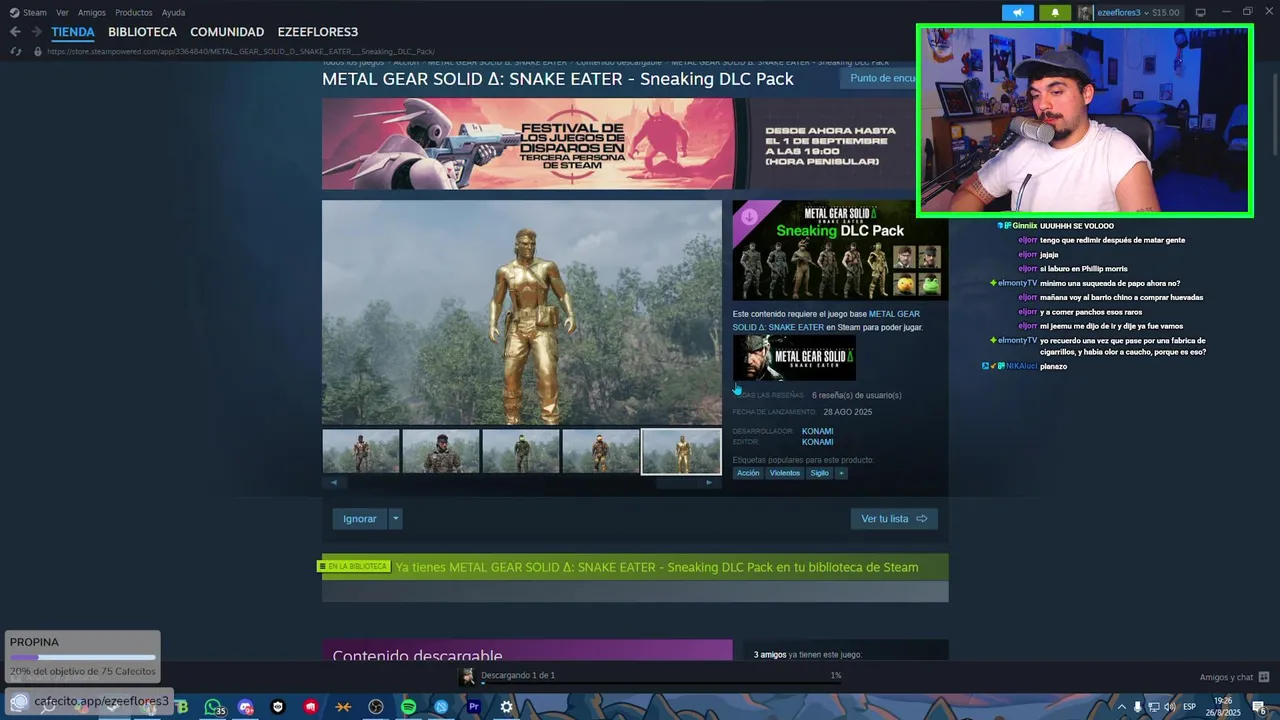
Task: Select the golden suit screenshot thumbnail
Action: [x=681, y=451]
